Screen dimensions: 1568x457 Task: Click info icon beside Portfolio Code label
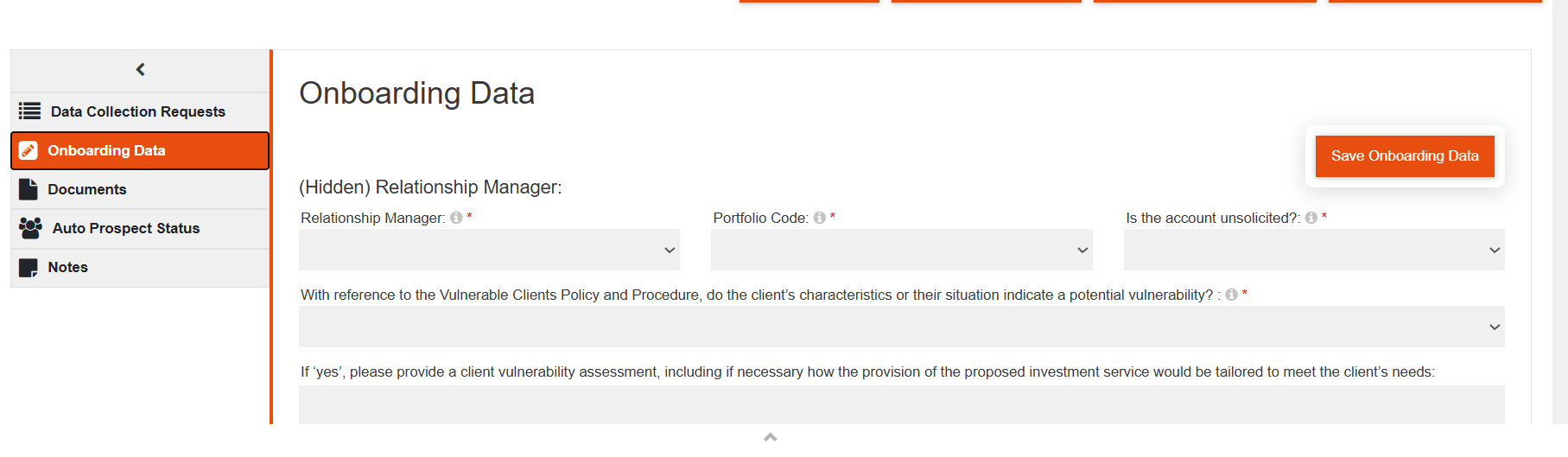819,219
